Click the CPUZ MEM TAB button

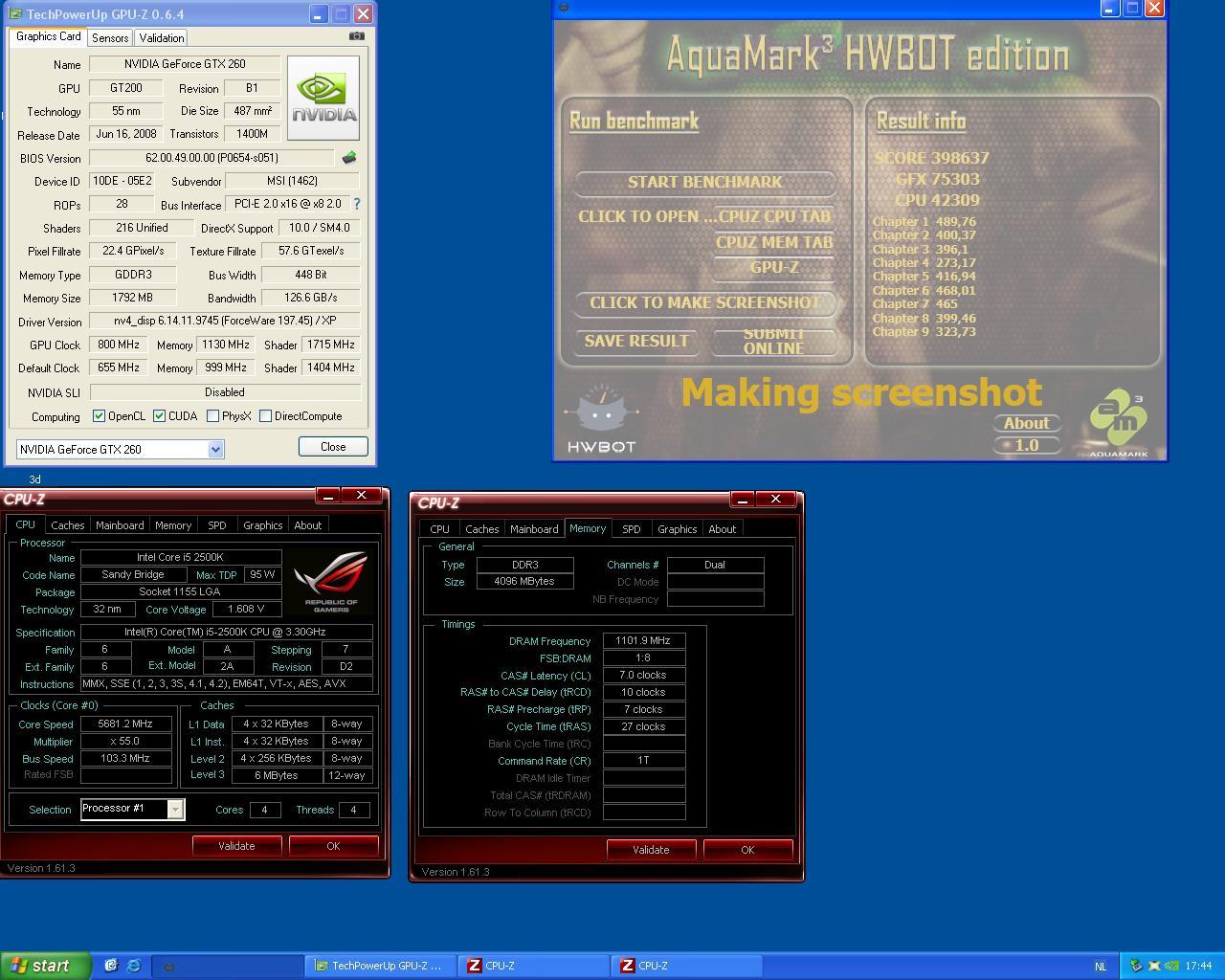point(774,242)
